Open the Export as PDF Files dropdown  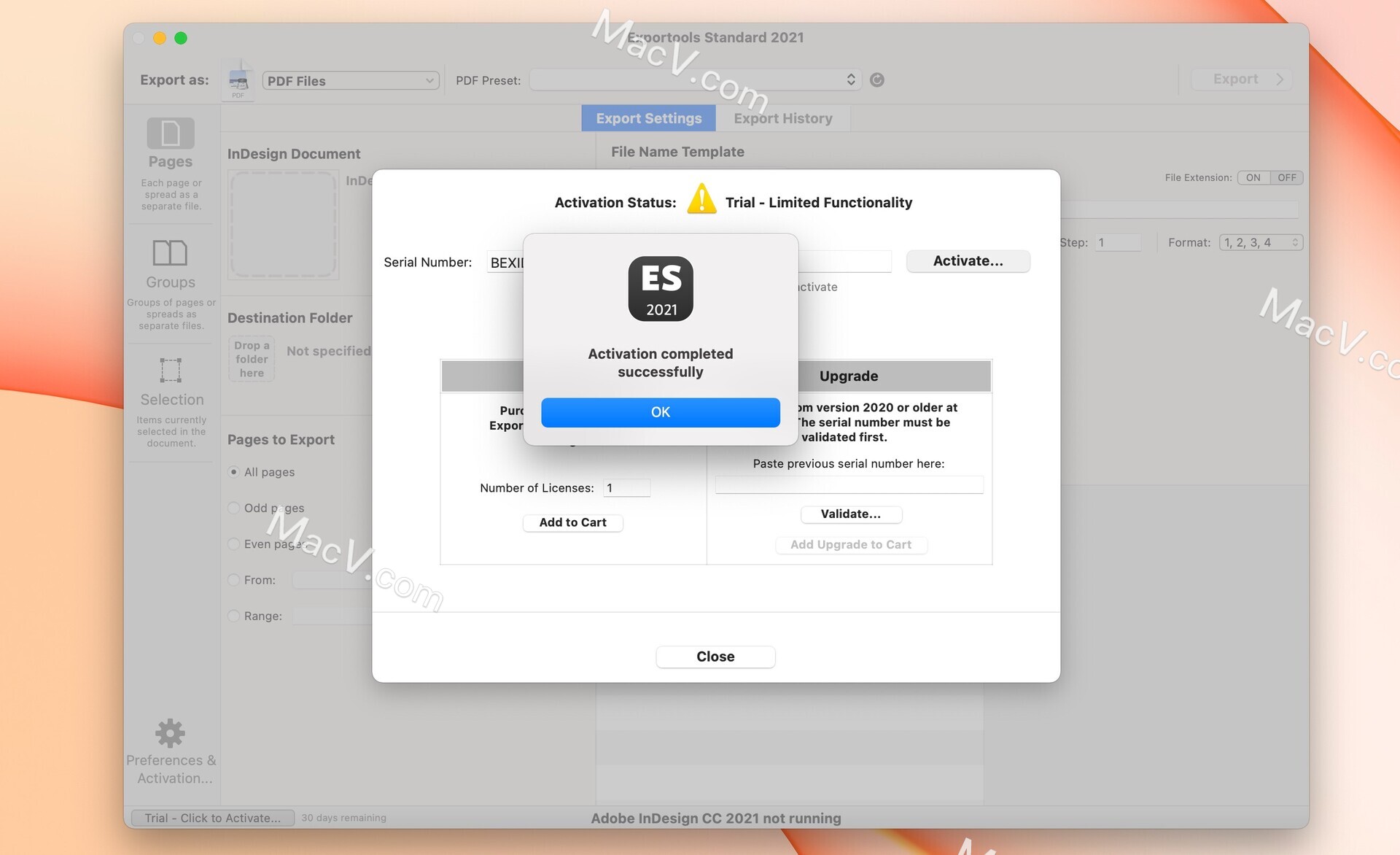pyautogui.click(x=351, y=81)
